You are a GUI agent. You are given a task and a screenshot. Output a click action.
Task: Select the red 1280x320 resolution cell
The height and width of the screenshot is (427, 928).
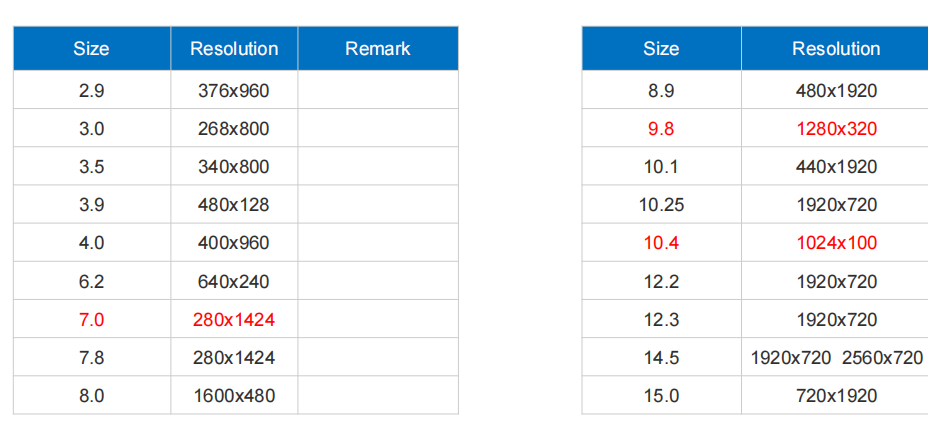836,129
